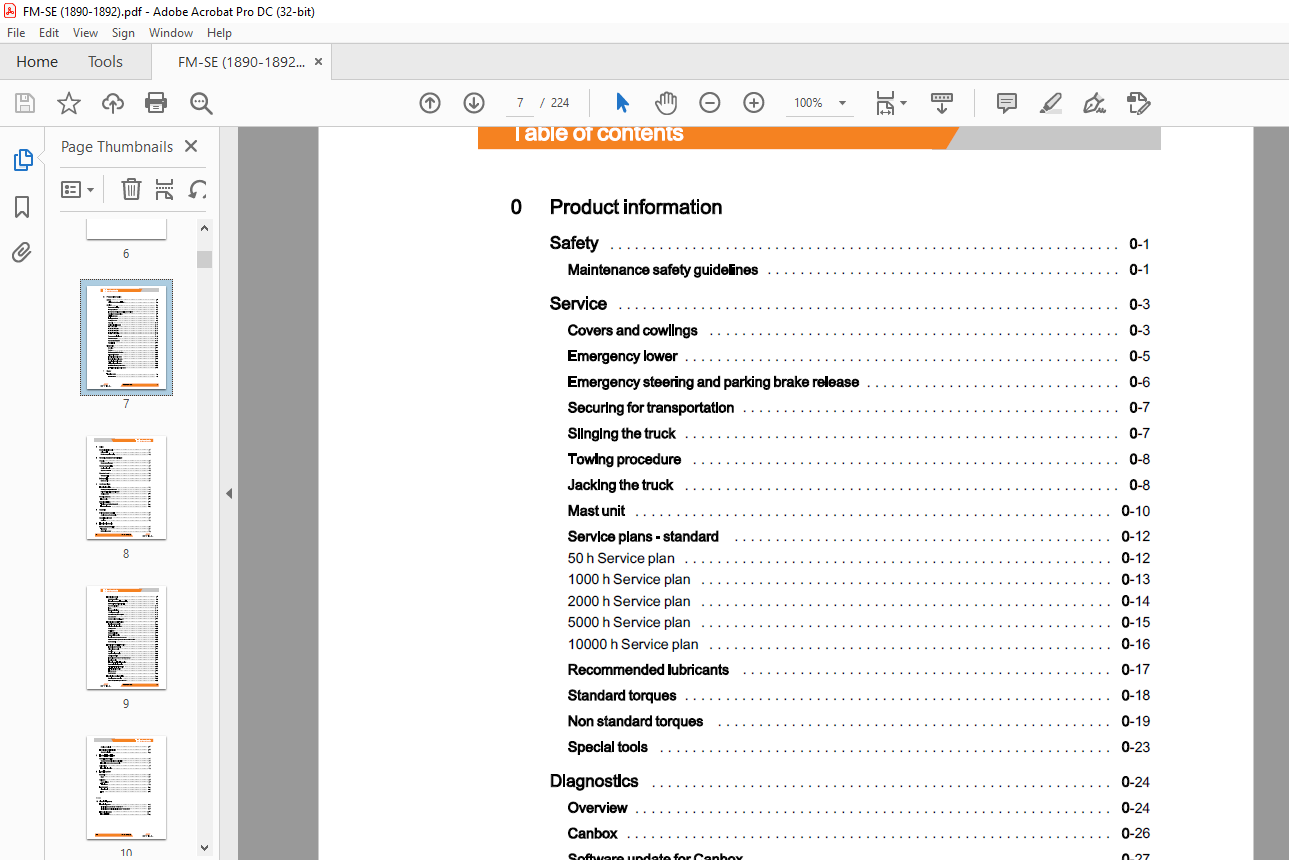Click the 5000 h Service plan line
1289x860 pixels.
click(x=629, y=623)
